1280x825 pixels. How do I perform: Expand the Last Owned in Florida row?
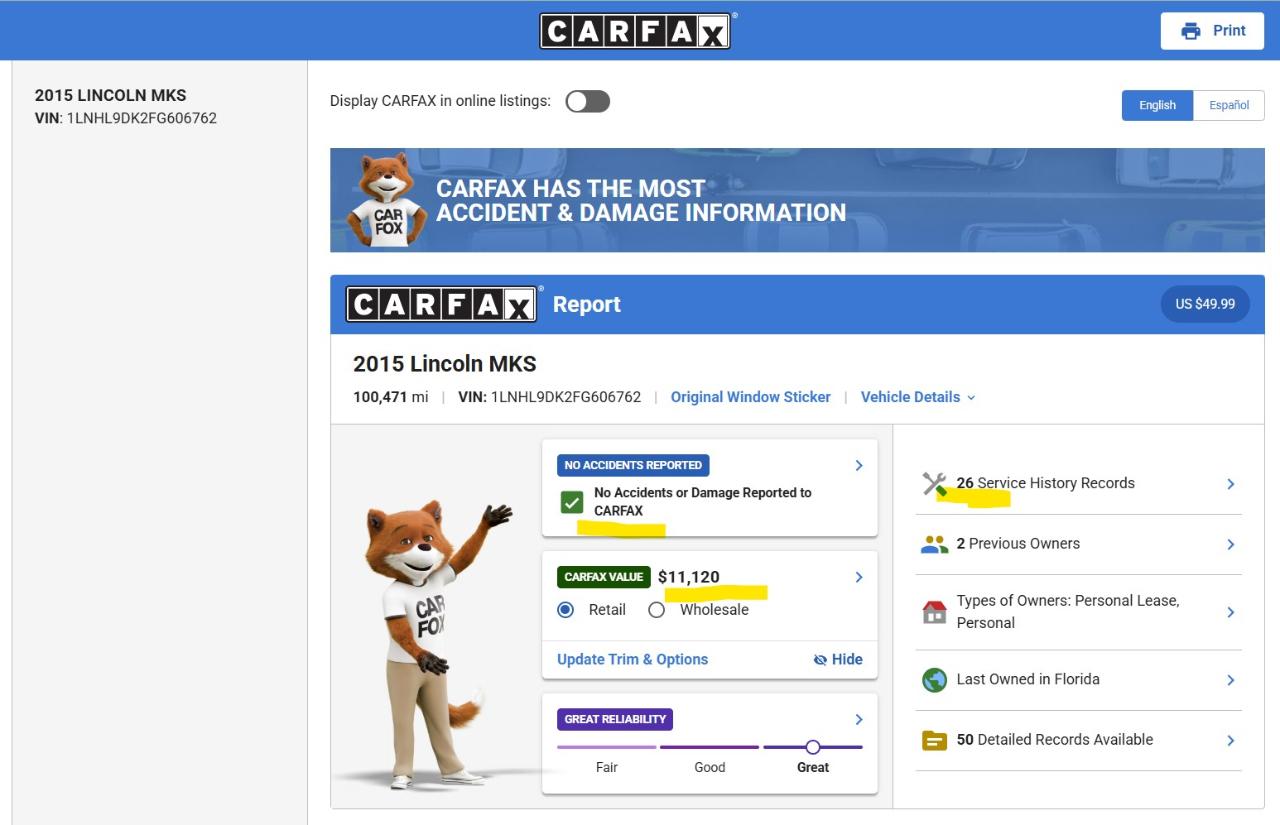pyautogui.click(x=1079, y=680)
